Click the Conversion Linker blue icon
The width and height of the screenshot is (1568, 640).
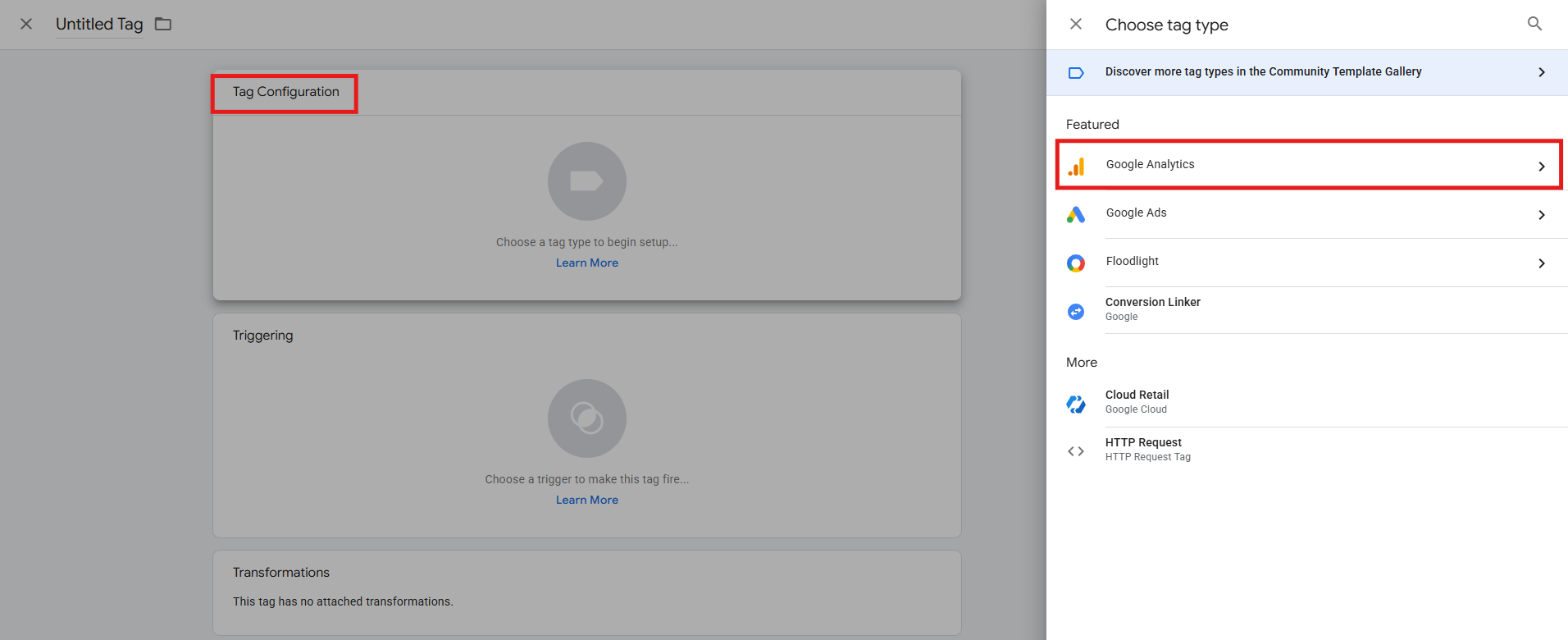[x=1076, y=312]
